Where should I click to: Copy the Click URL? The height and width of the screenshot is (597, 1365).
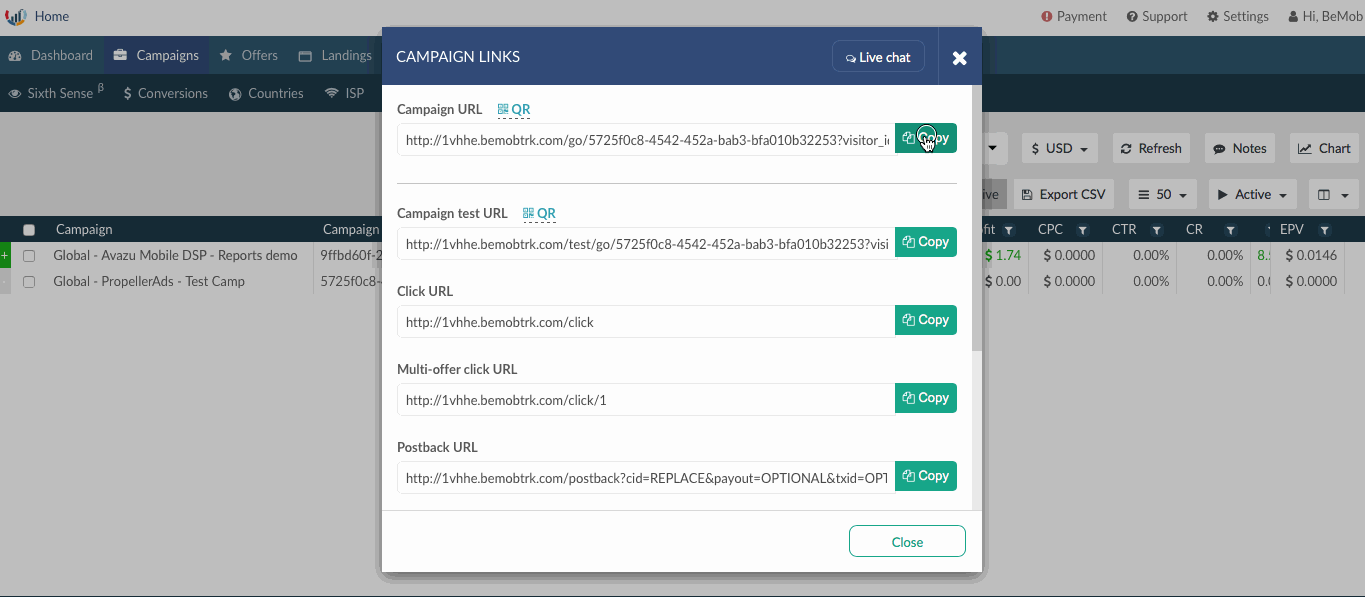[x=926, y=320]
